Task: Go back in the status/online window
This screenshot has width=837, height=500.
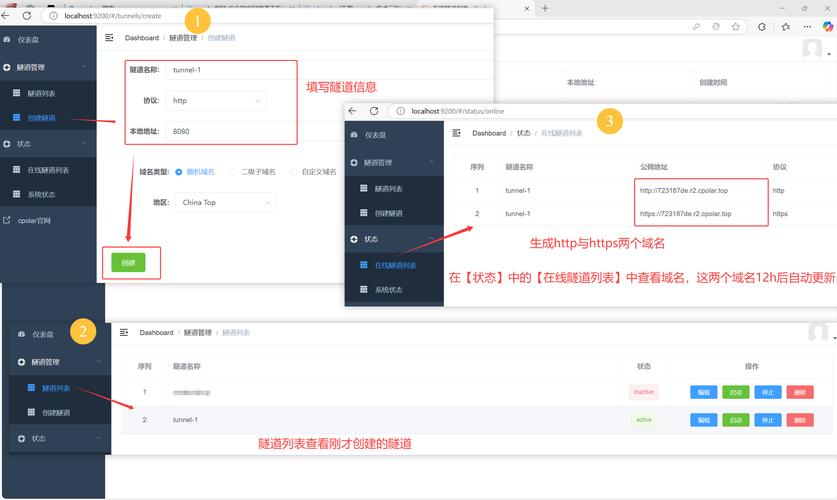Action: click(352, 111)
